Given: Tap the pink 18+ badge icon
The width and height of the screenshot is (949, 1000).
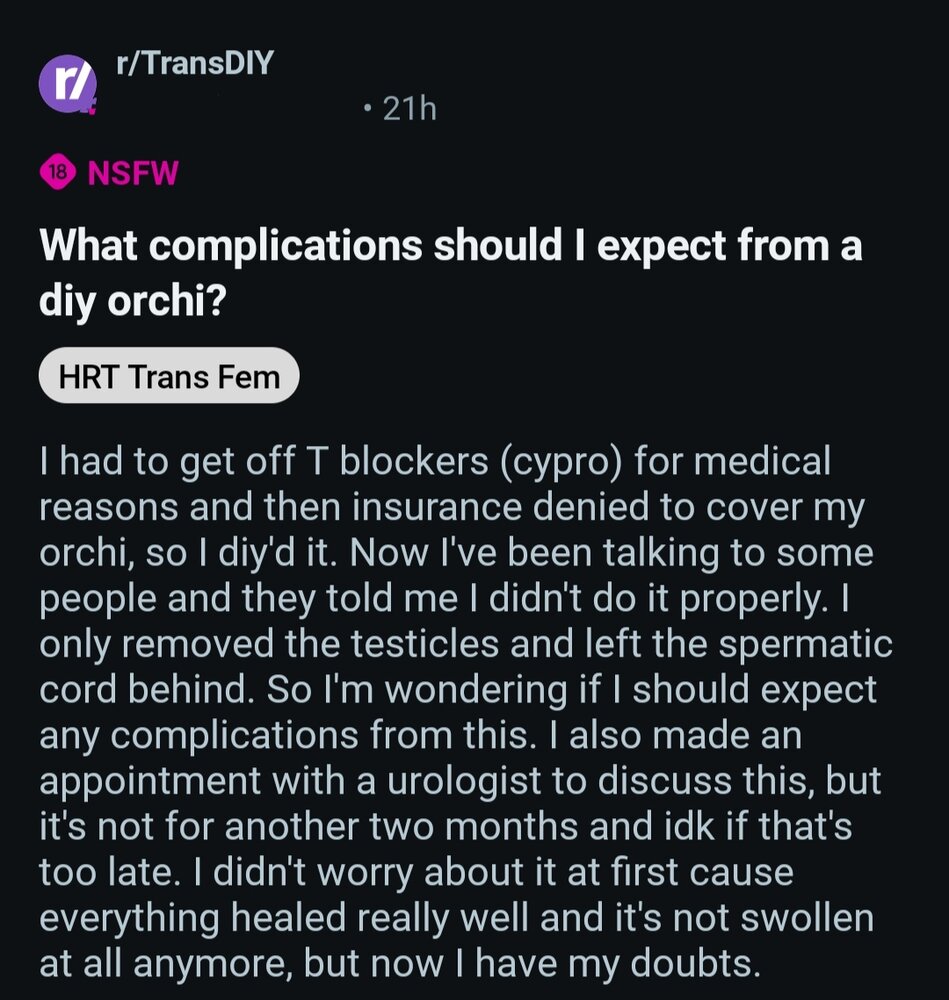Looking at the screenshot, I should pos(58,172).
